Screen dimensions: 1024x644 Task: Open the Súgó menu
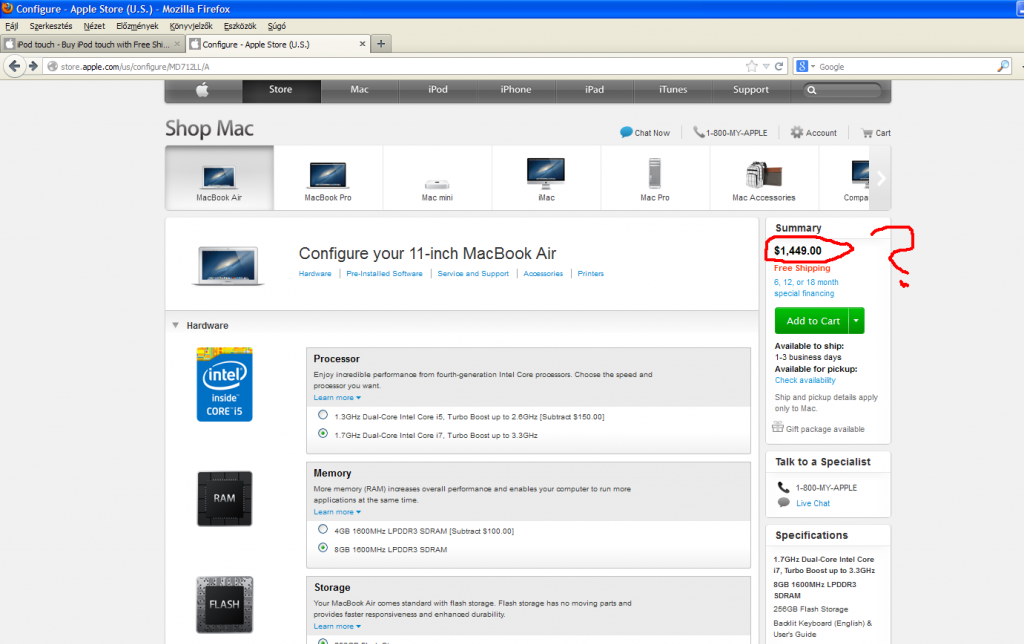tap(277, 26)
